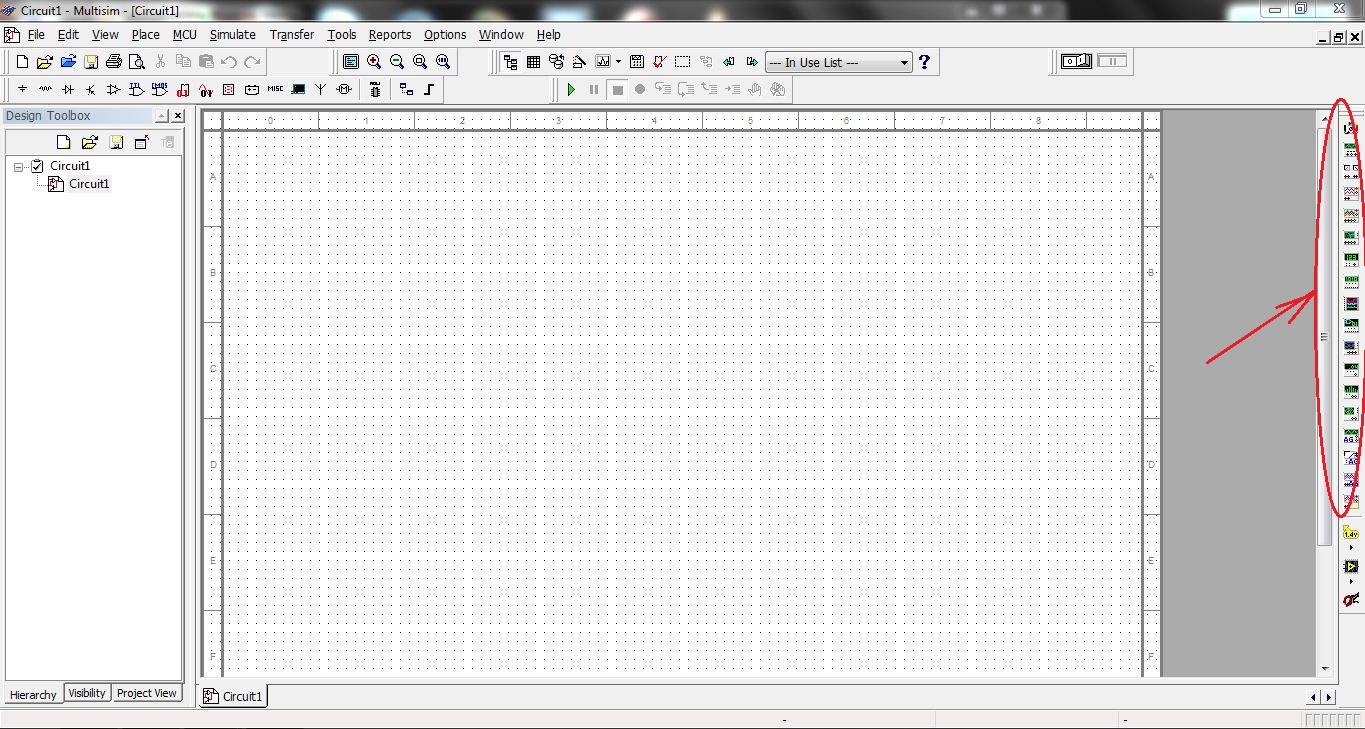The image size is (1365, 729).
Task: Open the RF antenna component group
Action: (321, 89)
